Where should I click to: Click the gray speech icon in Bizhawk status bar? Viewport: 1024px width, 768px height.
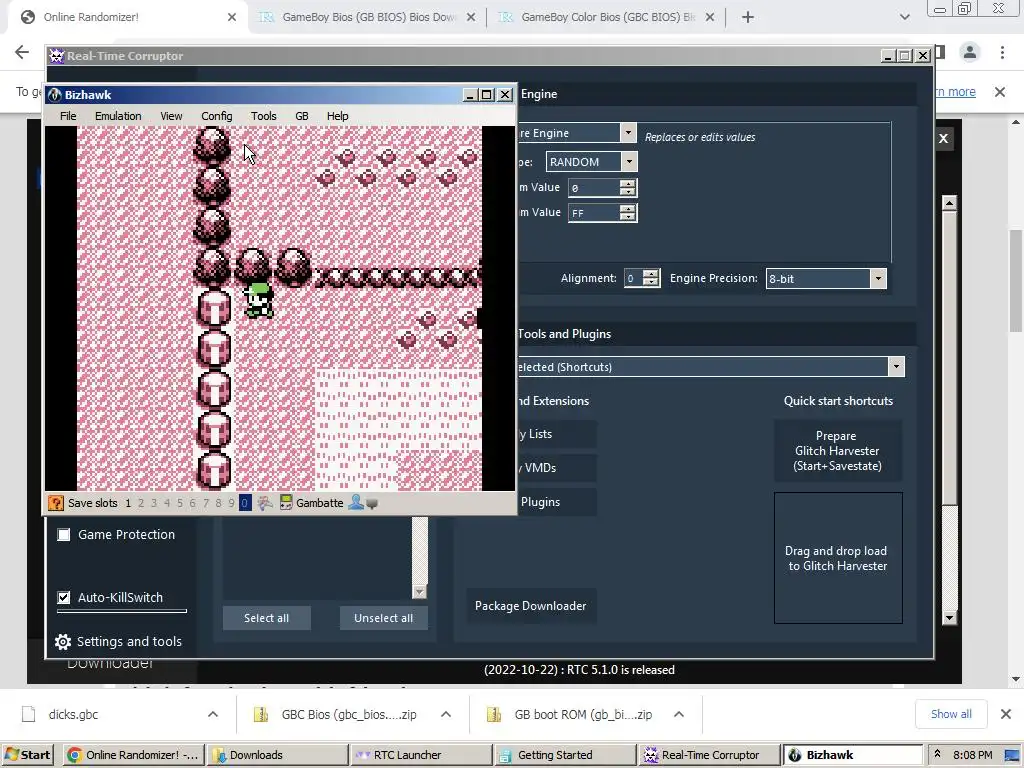coord(372,504)
